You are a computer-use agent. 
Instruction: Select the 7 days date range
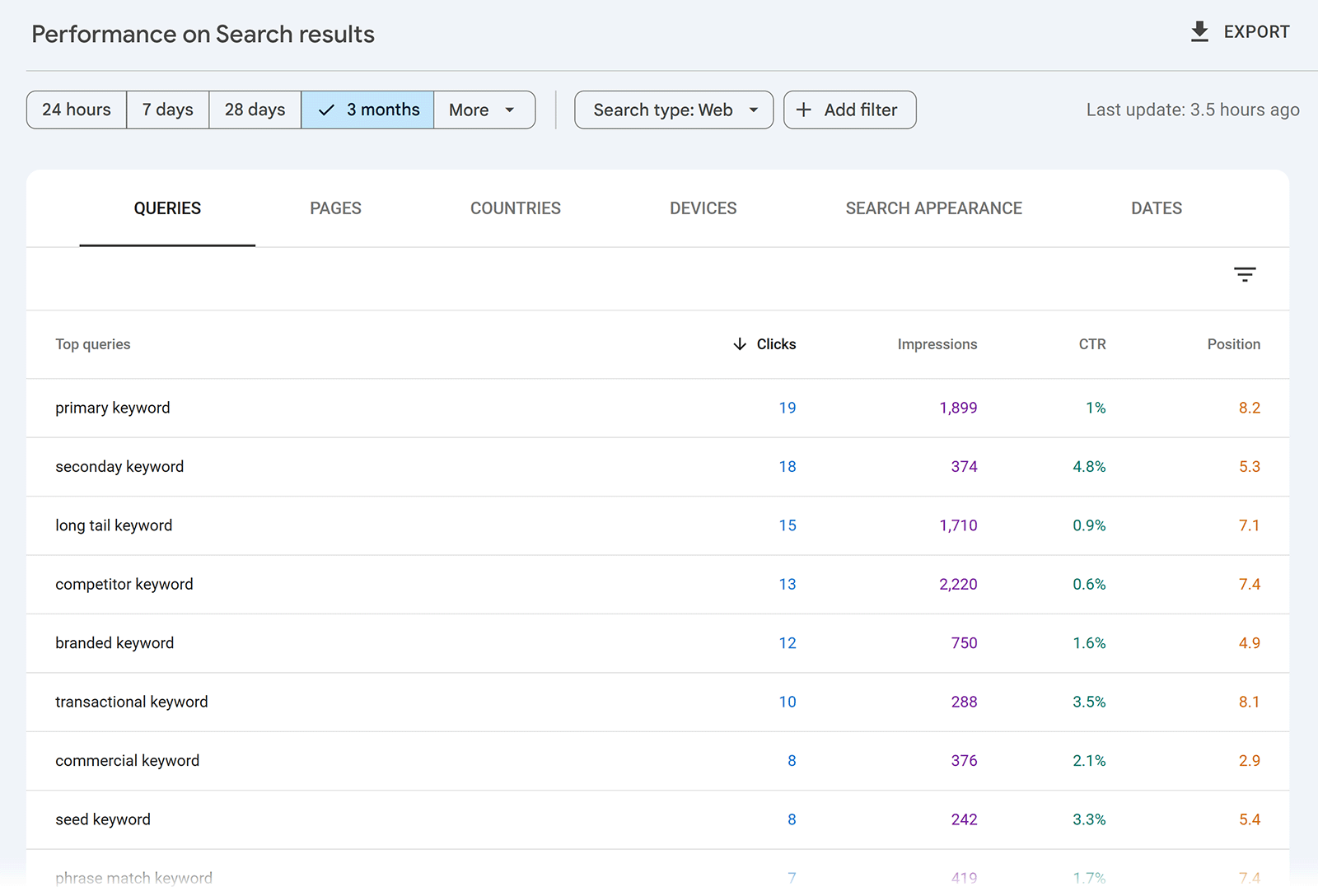pyautogui.click(x=167, y=110)
